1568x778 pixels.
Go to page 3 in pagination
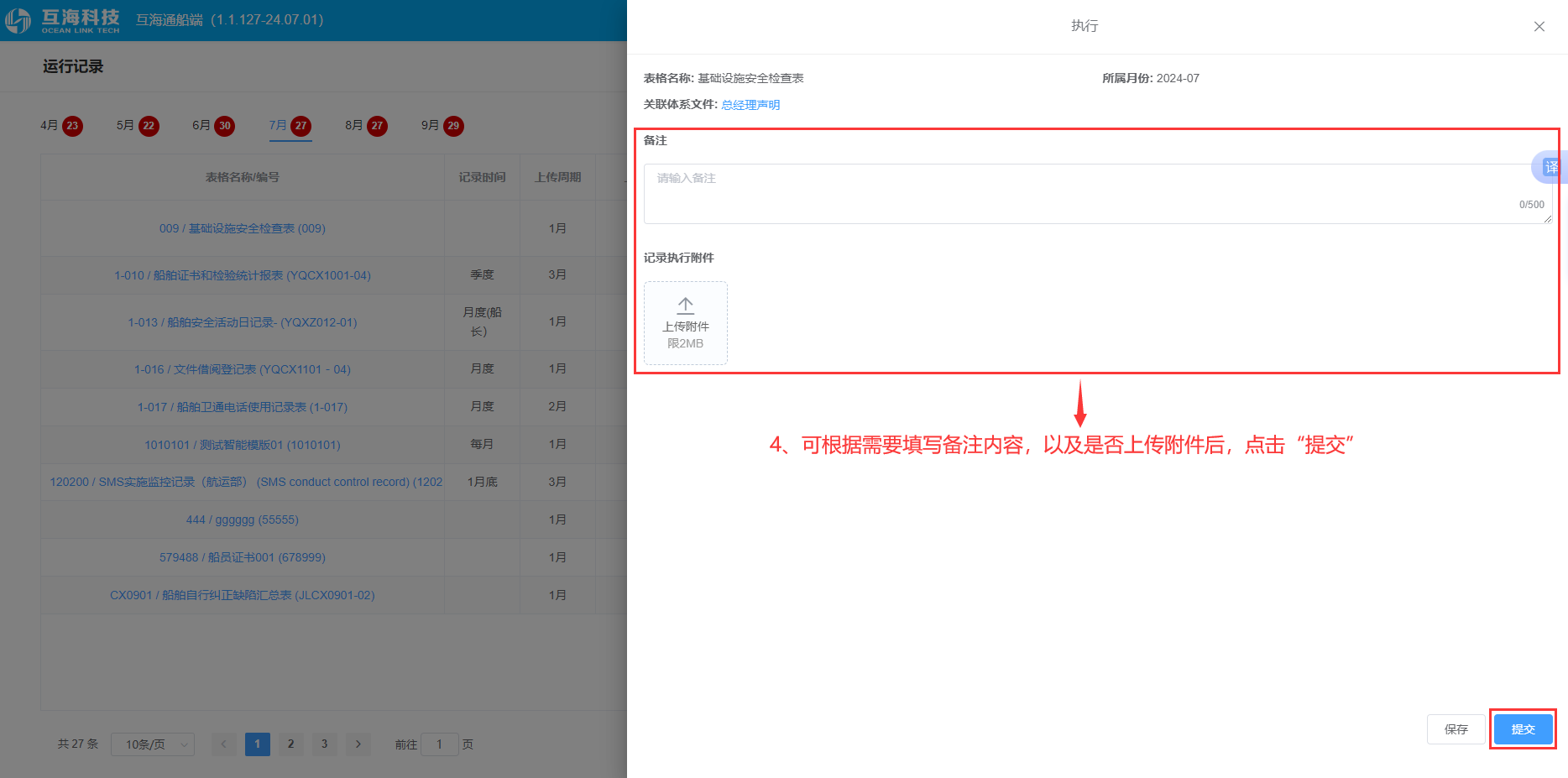pos(325,744)
